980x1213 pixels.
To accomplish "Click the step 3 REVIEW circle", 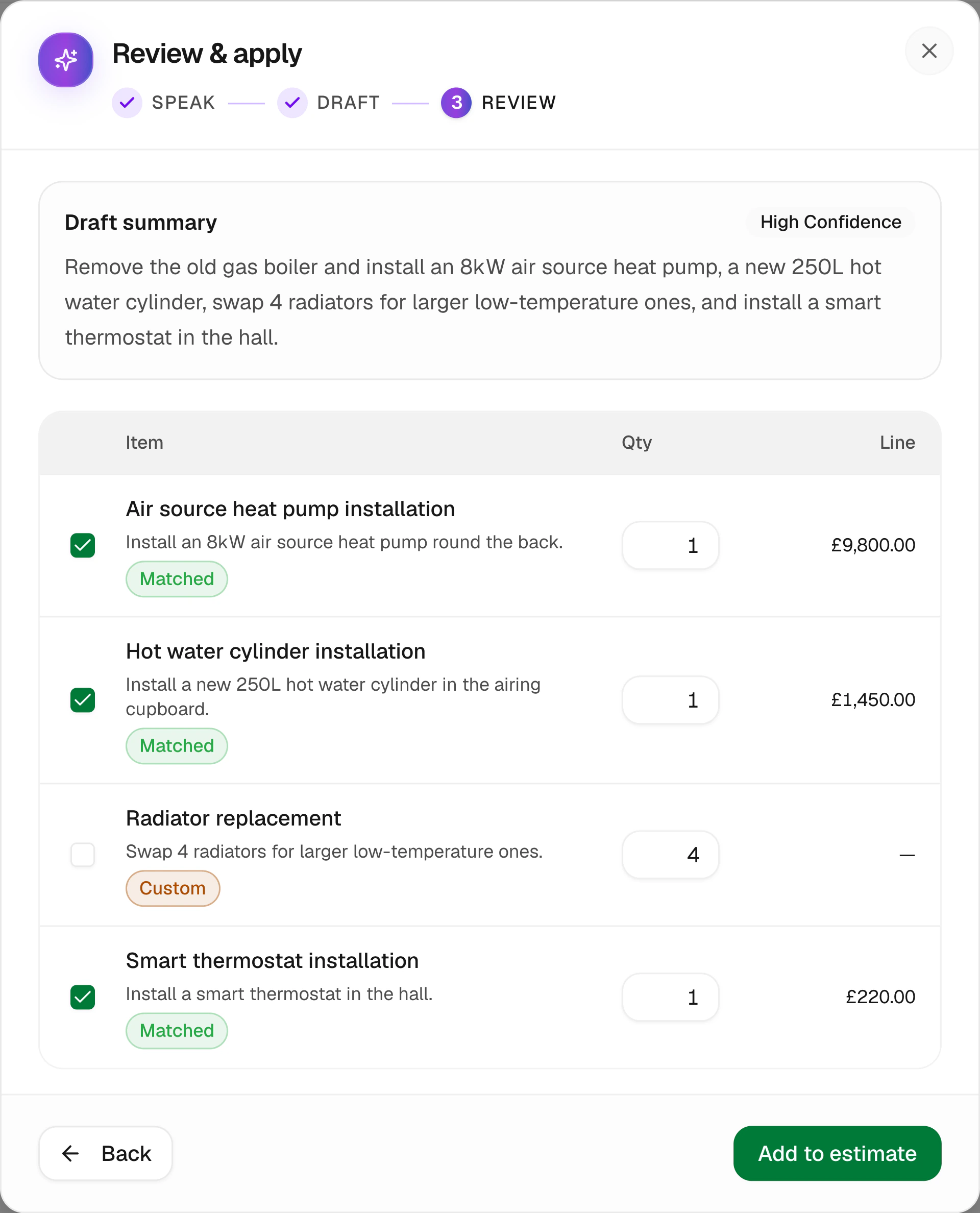I will click(456, 103).
